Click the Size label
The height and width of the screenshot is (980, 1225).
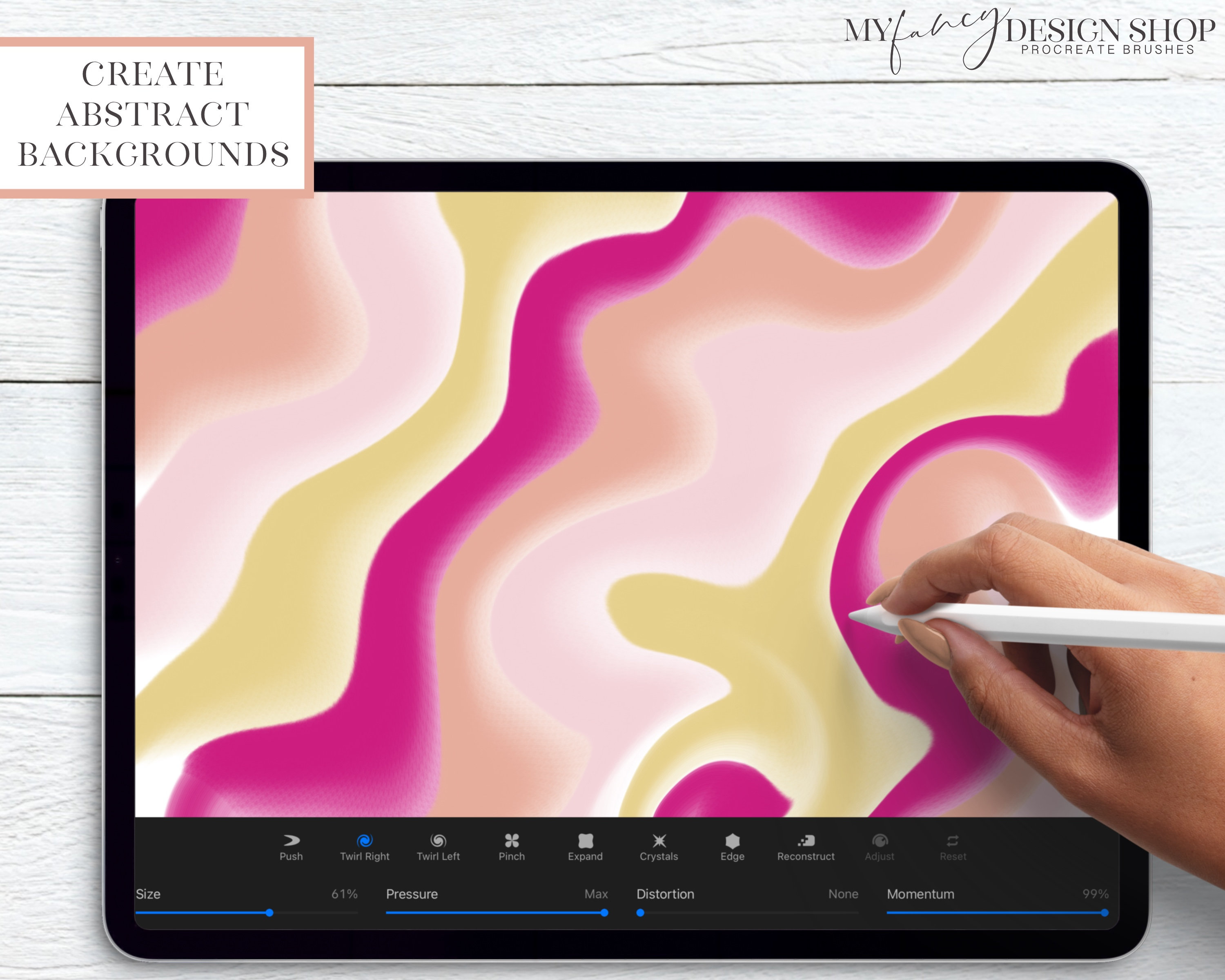[x=148, y=894]
